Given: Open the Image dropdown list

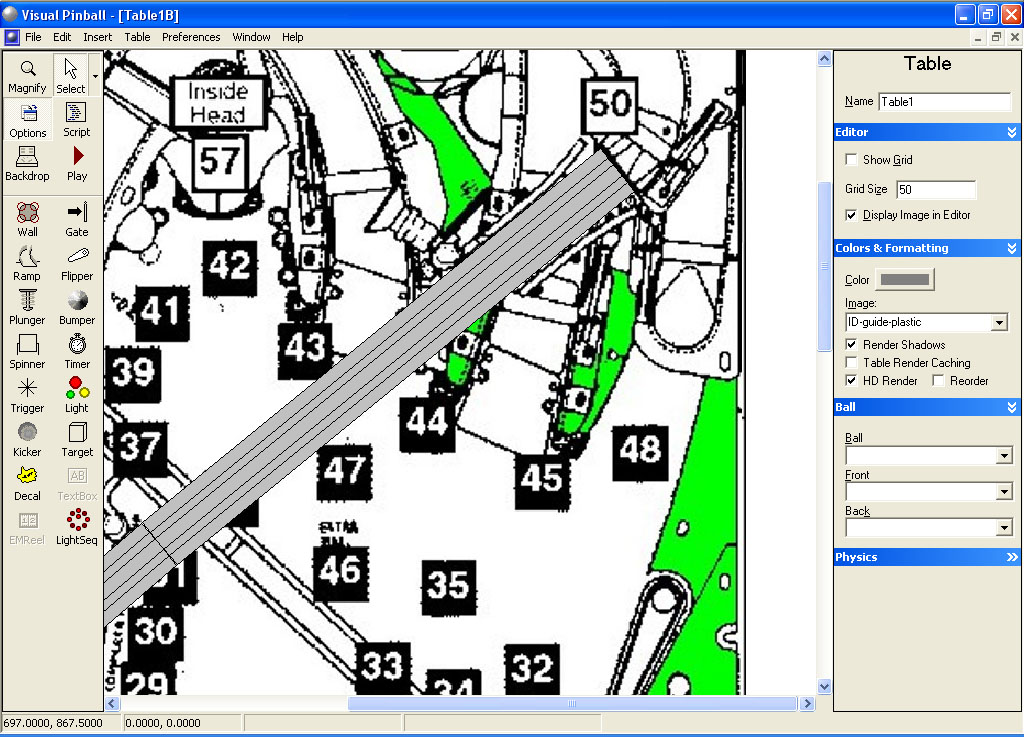Looking at the screenshot, I should click(998, 323).
